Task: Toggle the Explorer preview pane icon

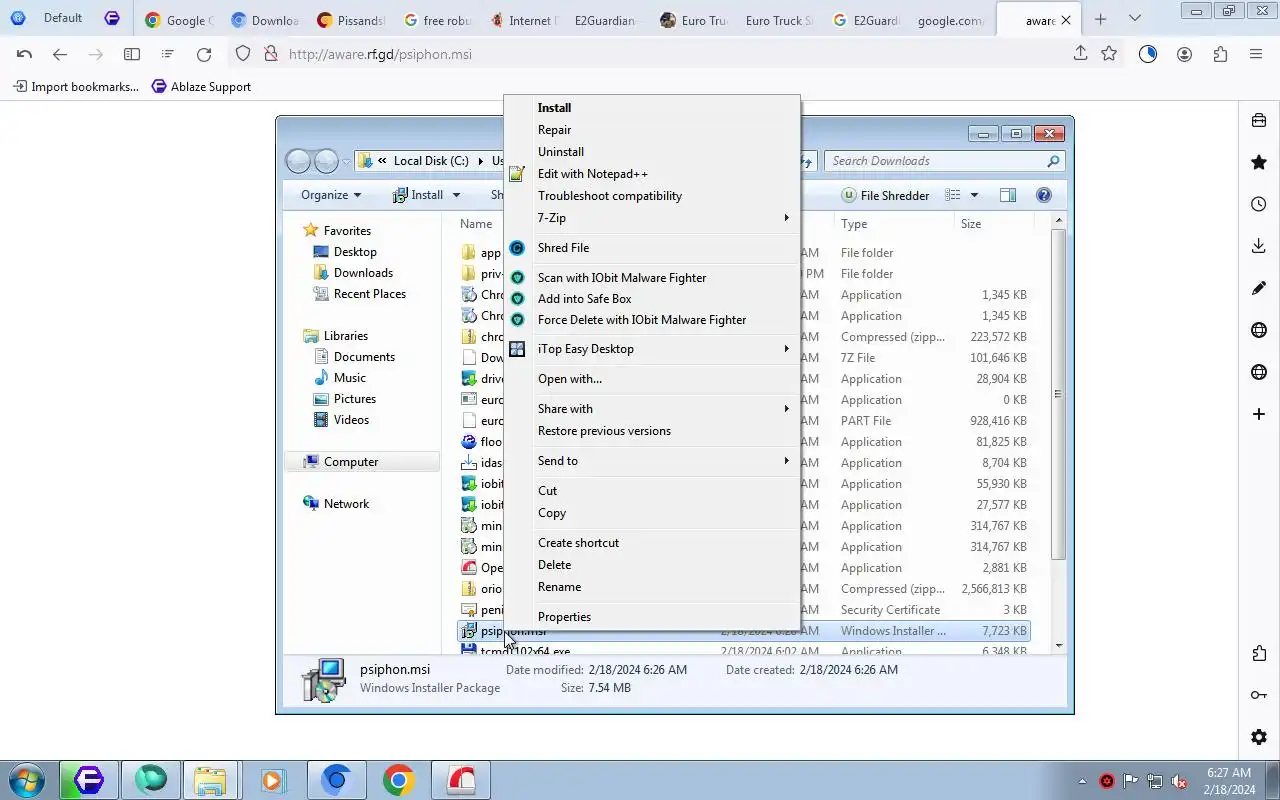Action: point(1007,195)
